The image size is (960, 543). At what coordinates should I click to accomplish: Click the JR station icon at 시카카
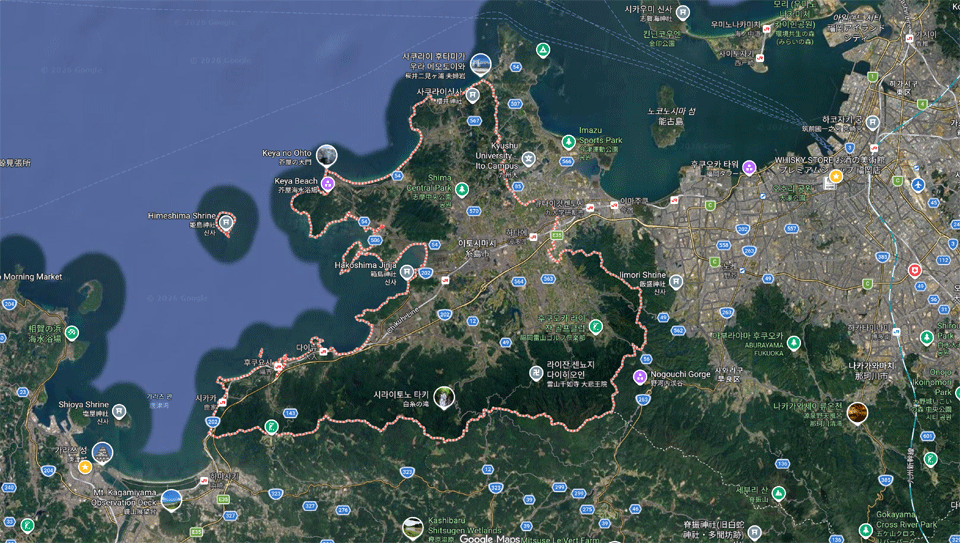223,402
